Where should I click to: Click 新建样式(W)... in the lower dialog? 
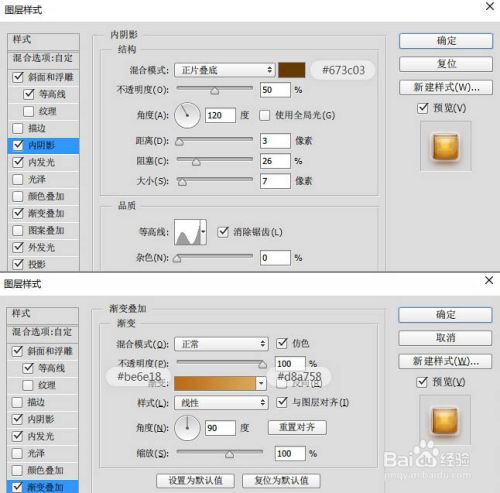[x=445, y=361]
